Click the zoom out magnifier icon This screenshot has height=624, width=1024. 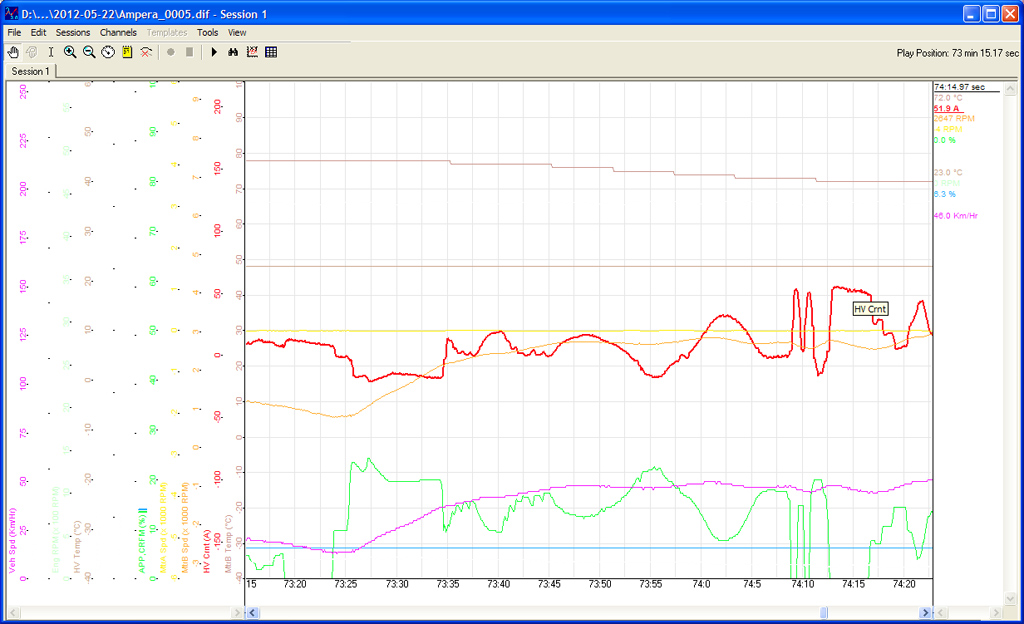89,52
